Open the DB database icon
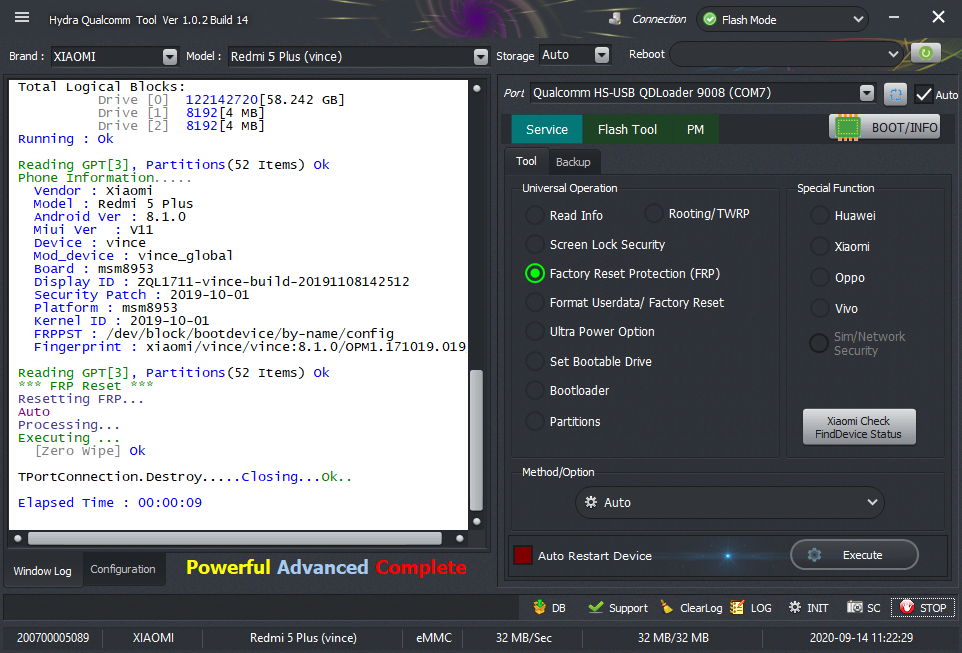 point(539,608)
